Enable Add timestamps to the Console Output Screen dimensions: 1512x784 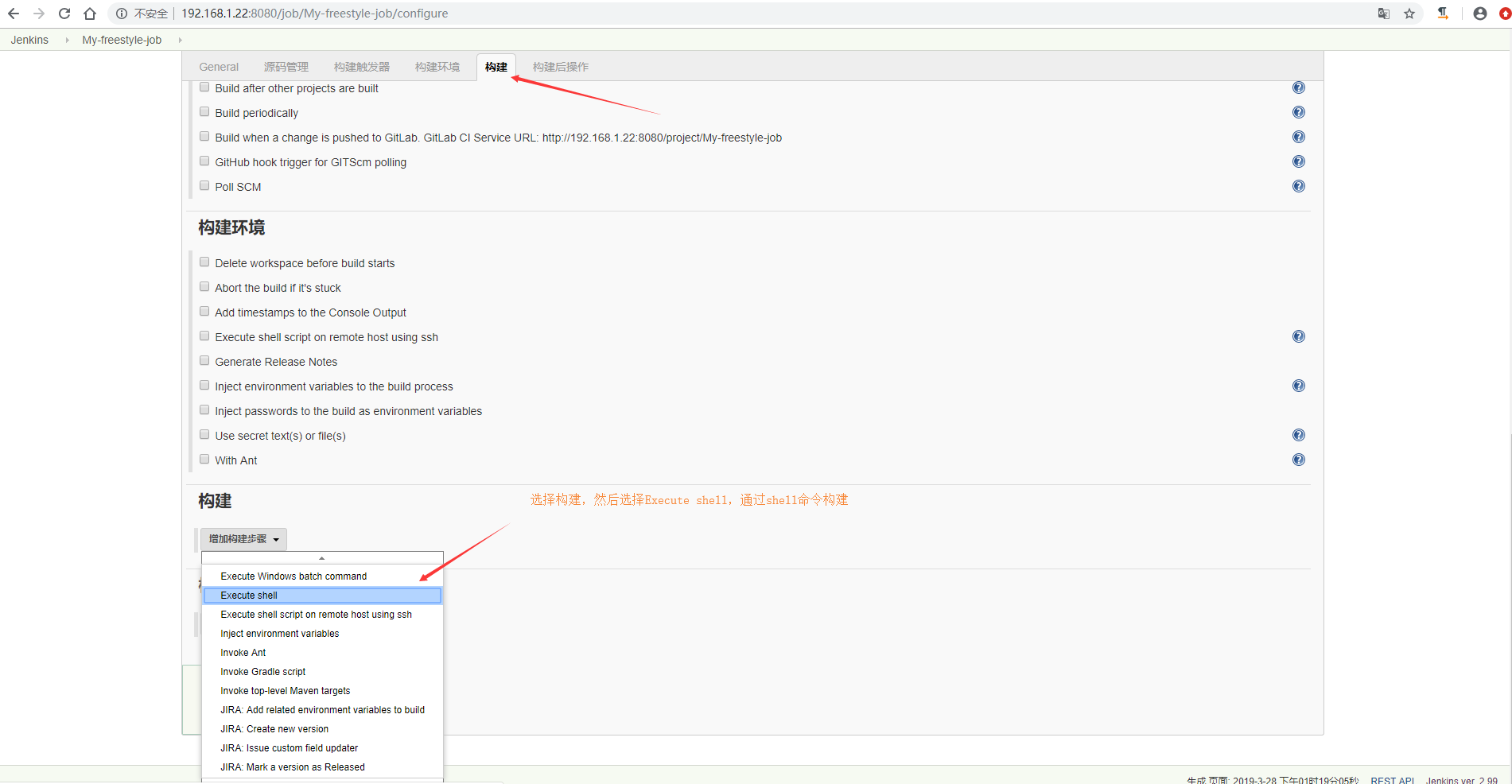coord(204,312)
